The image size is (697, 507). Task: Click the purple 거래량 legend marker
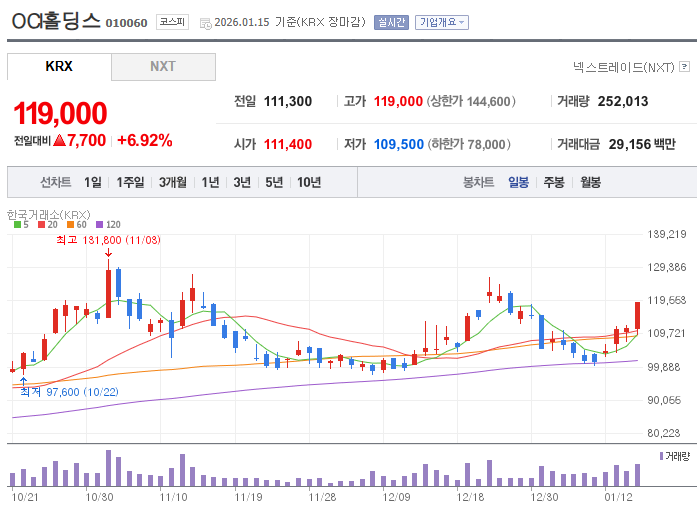tap(661, 456)
